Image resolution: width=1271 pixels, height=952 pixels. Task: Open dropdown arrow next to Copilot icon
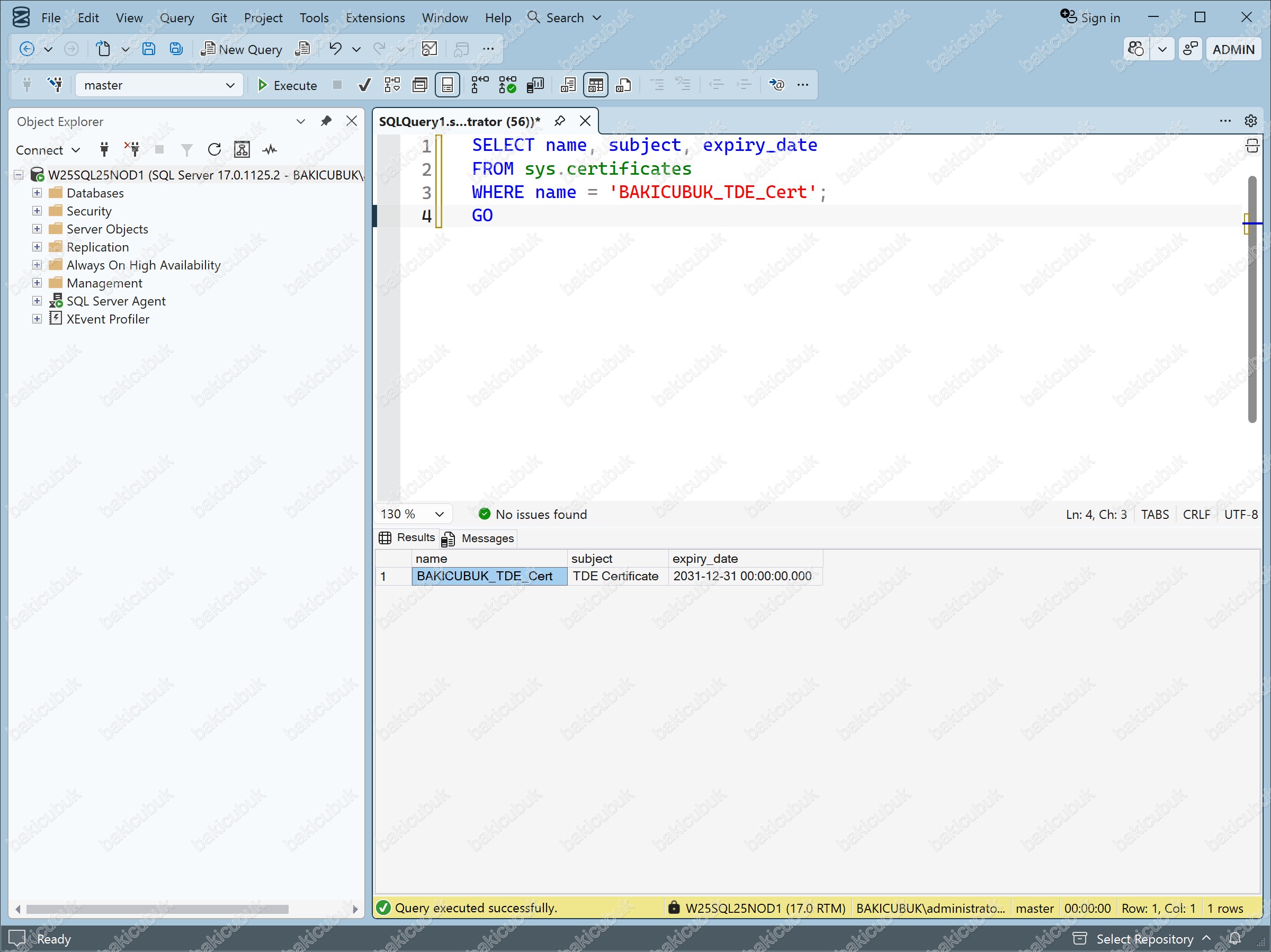pyautogui.click(x=1162, y=49)
